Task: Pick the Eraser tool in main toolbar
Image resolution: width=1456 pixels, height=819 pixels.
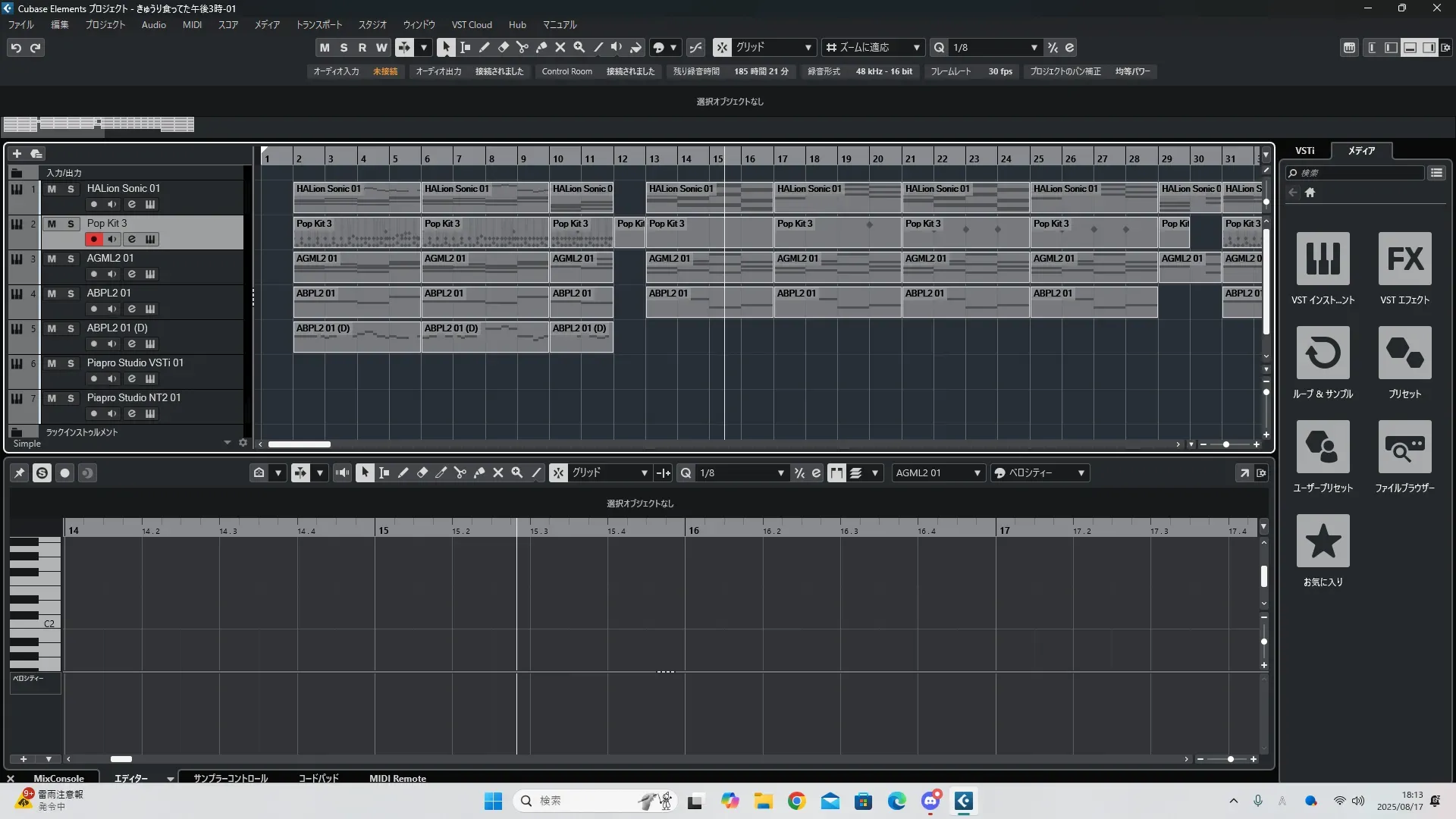Action: click(x=504, y=47)
